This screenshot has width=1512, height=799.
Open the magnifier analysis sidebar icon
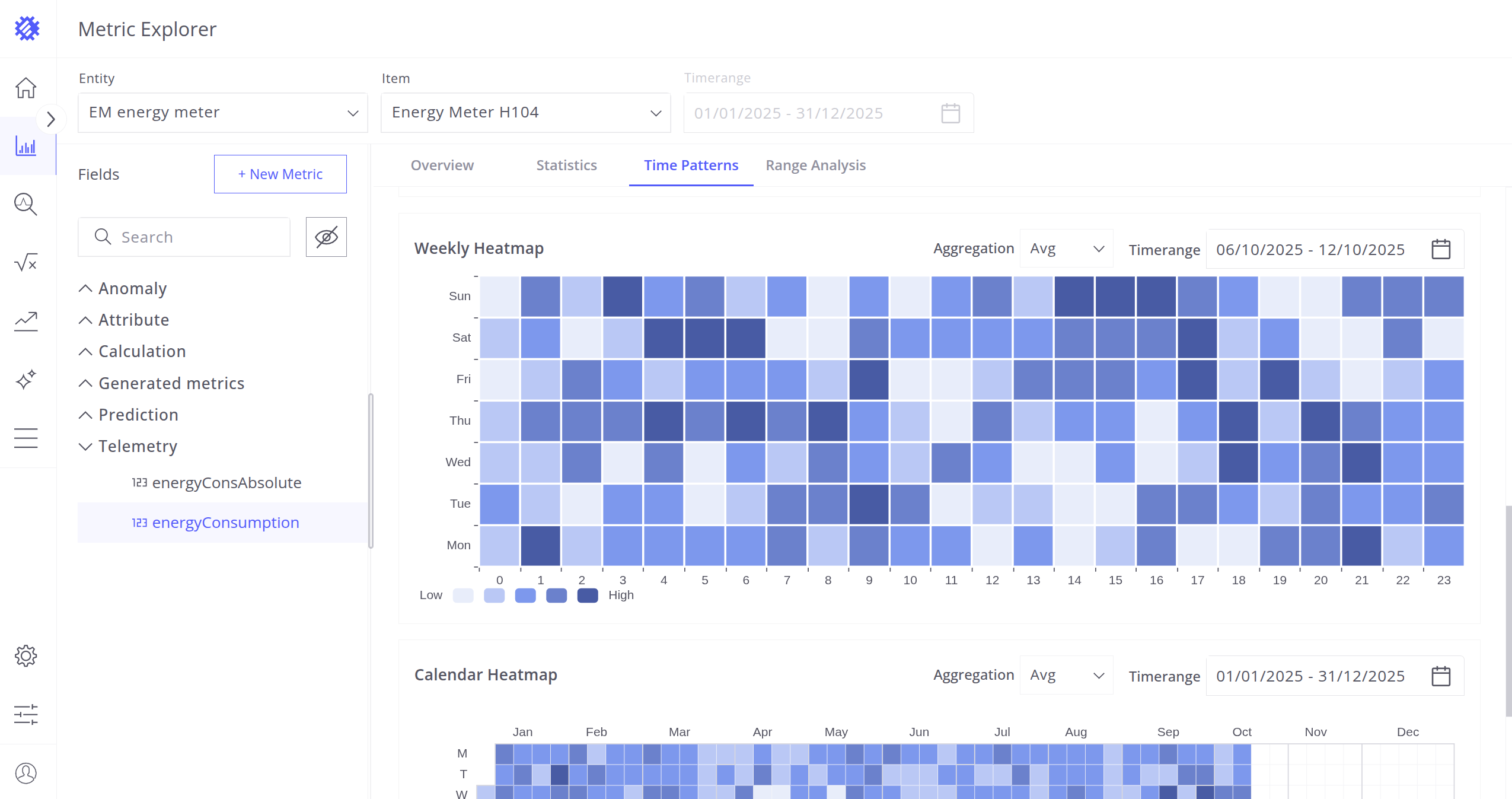[26, 204]
